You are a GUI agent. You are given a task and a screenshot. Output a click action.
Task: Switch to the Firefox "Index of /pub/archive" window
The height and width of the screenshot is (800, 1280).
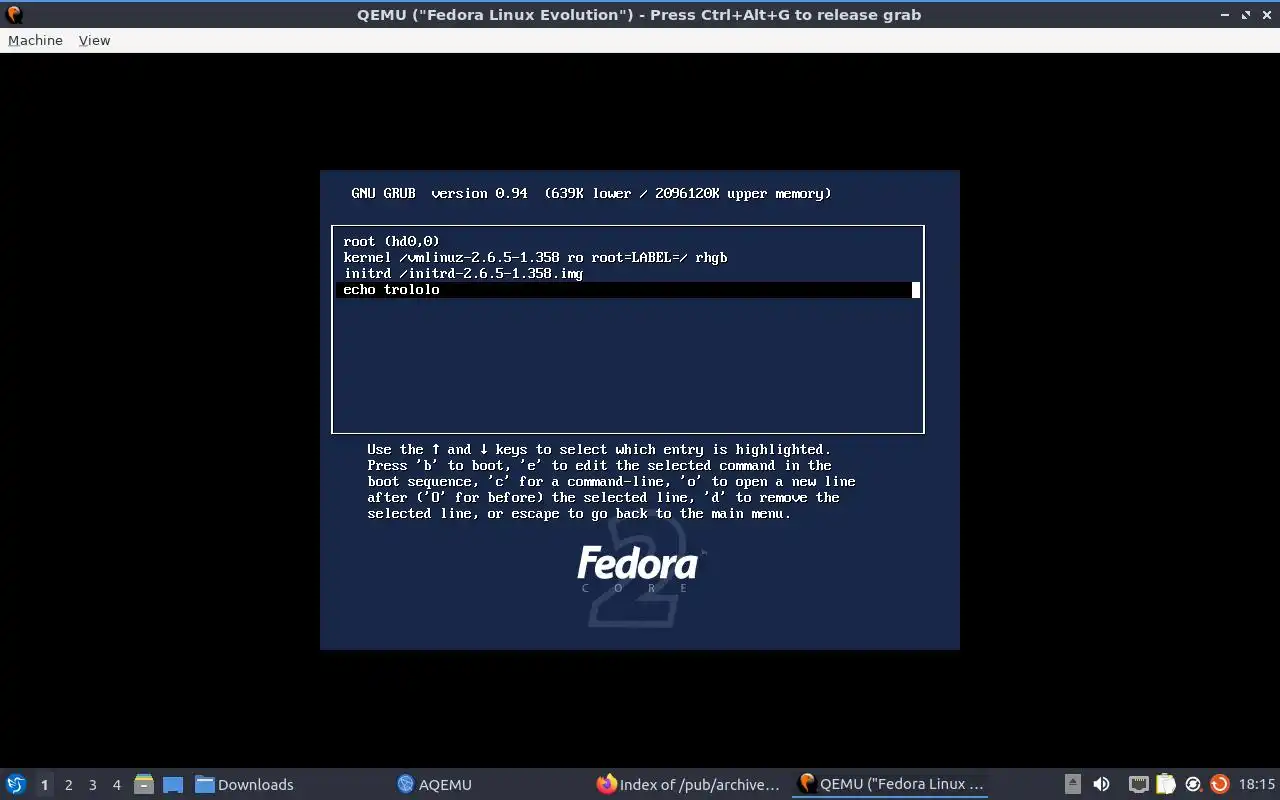tap(688, 784)
